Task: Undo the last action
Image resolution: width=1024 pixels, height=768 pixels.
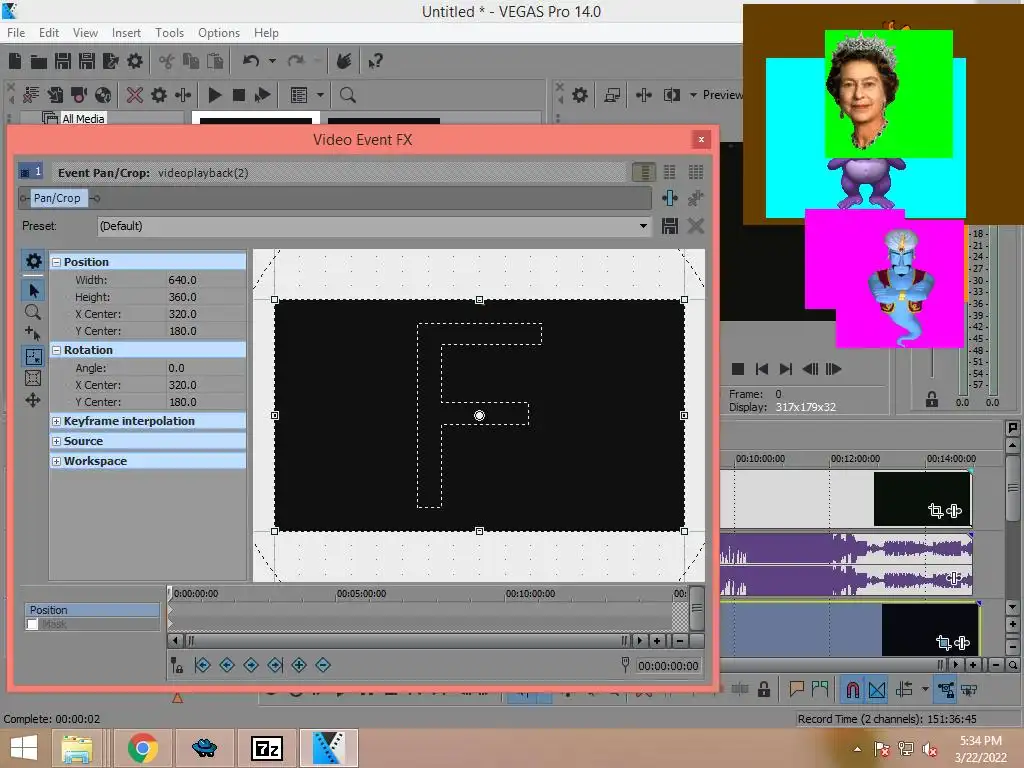Action: [x=251, y=61]
